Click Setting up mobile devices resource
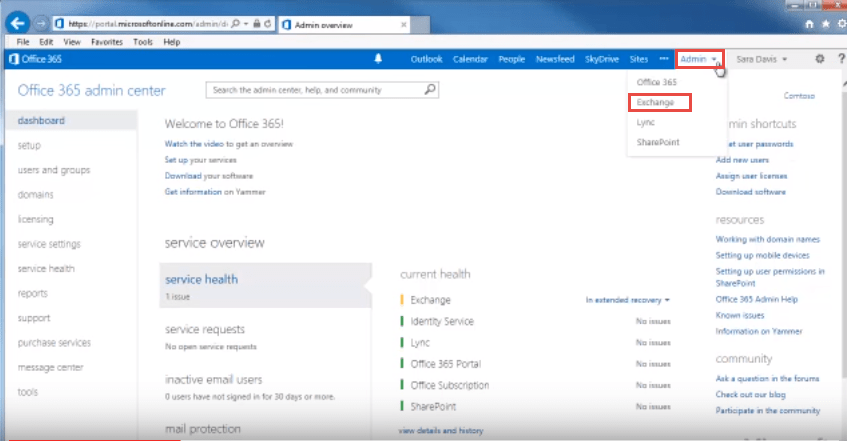Image resolution: width=847 pixels, height=441 pixels. pos(762,255)
